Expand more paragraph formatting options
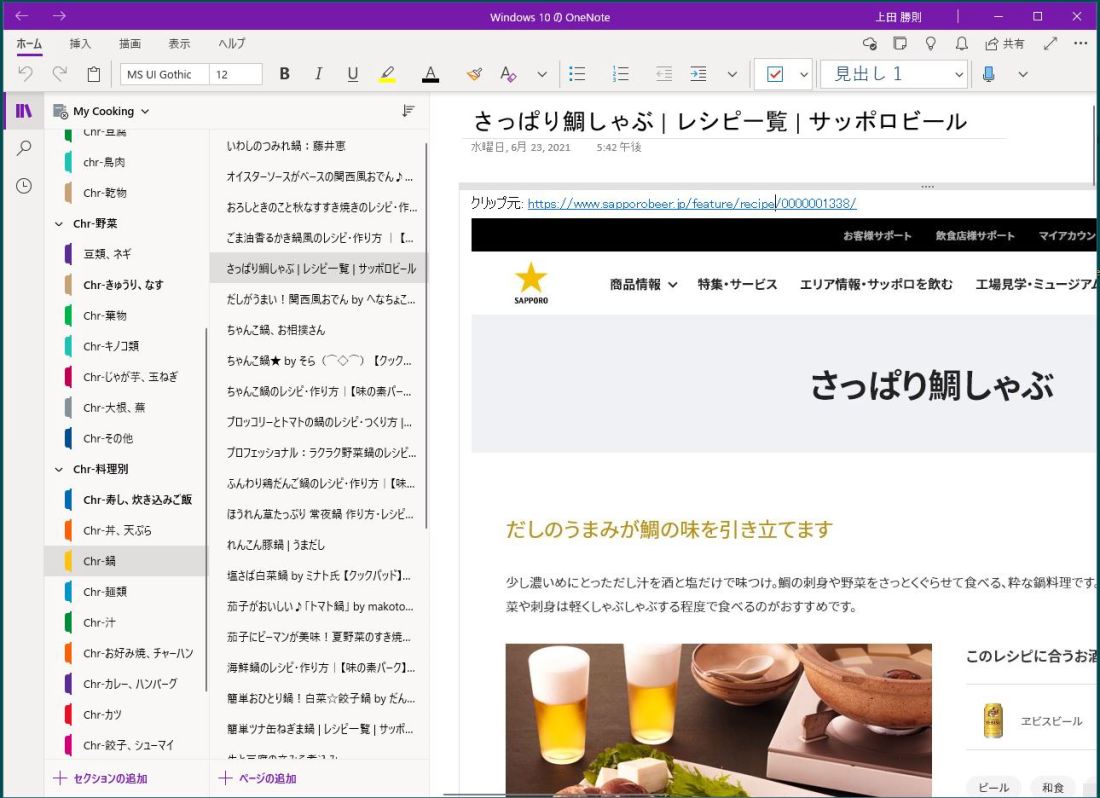Screen dimensions: 1100x798 (732, 74)
